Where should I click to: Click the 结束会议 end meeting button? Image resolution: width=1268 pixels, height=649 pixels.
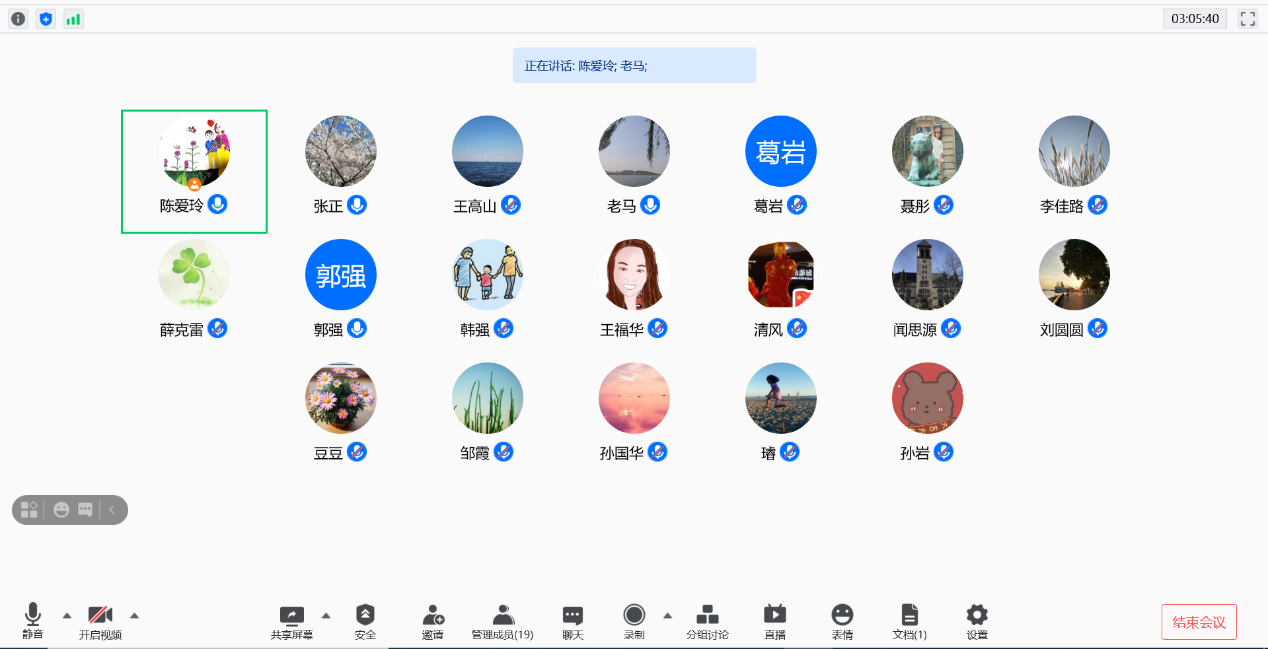[x=1199, y=622]
